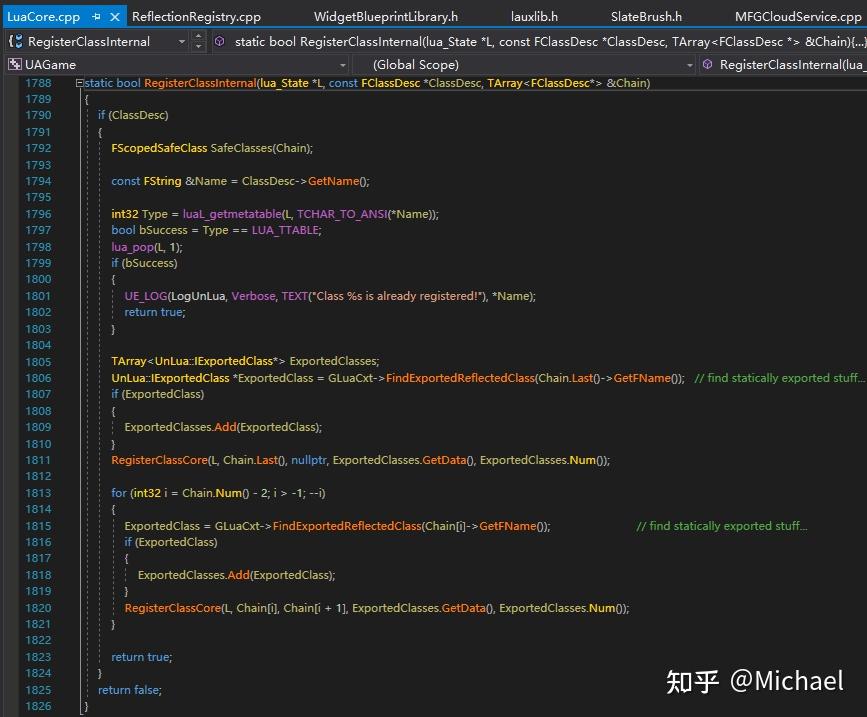Click the purple cube icon before static bool
Screen dimensions: 867x717
click(x=220, y=41)
